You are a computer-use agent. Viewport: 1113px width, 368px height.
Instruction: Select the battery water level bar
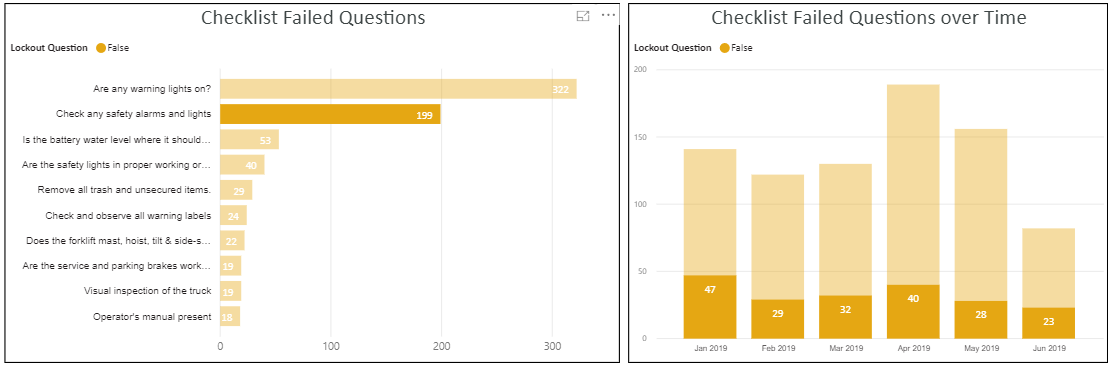click(x=249, y=139)
